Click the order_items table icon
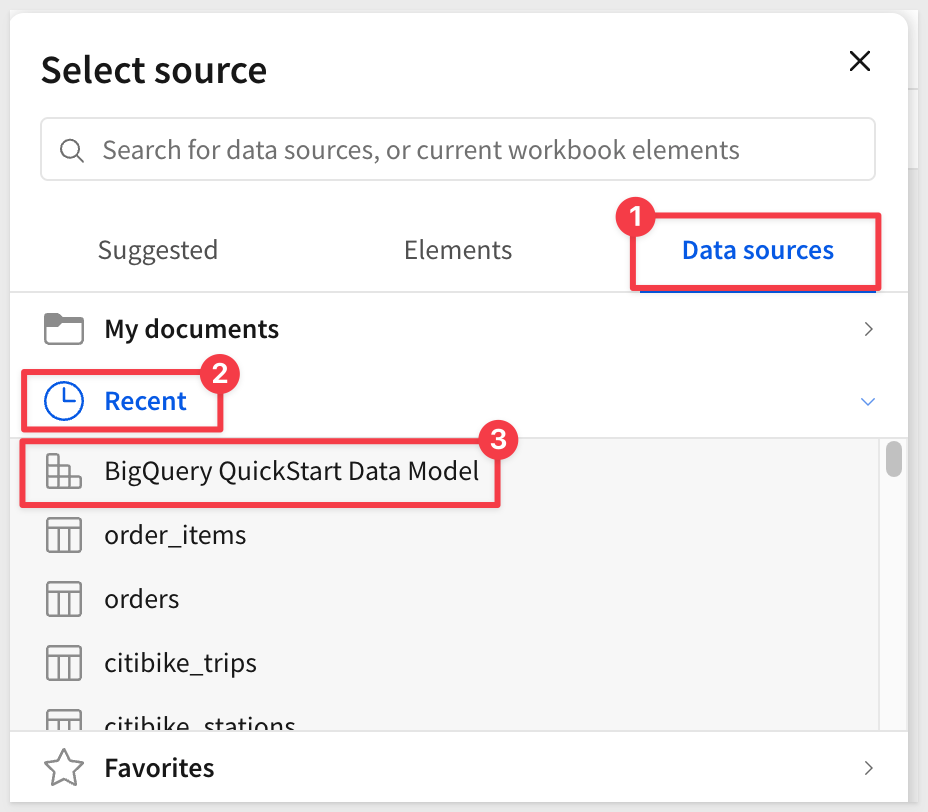 tap(64, 535)
